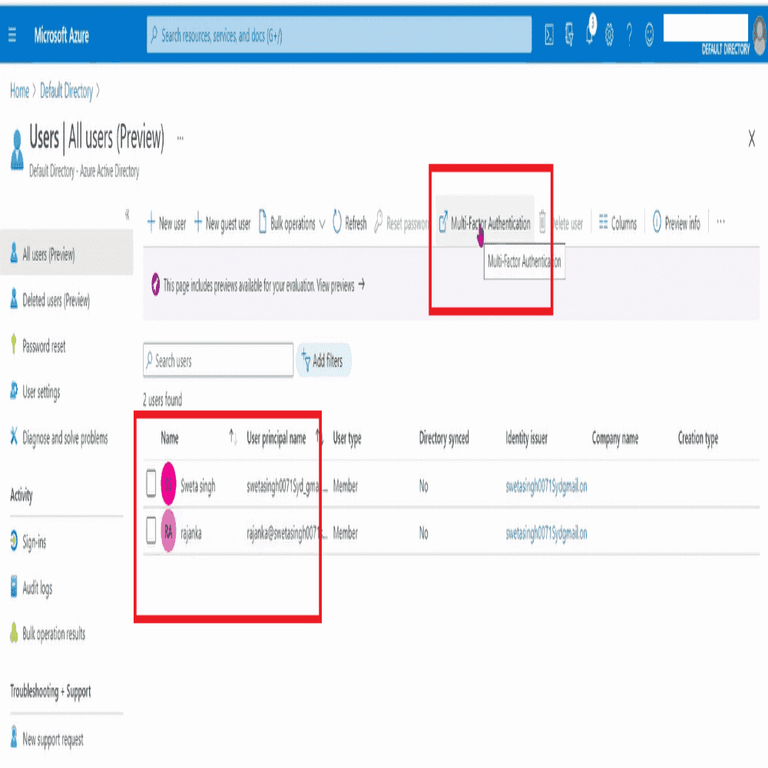Click Company name column header

pyautogui.click(x=615, y=438)
